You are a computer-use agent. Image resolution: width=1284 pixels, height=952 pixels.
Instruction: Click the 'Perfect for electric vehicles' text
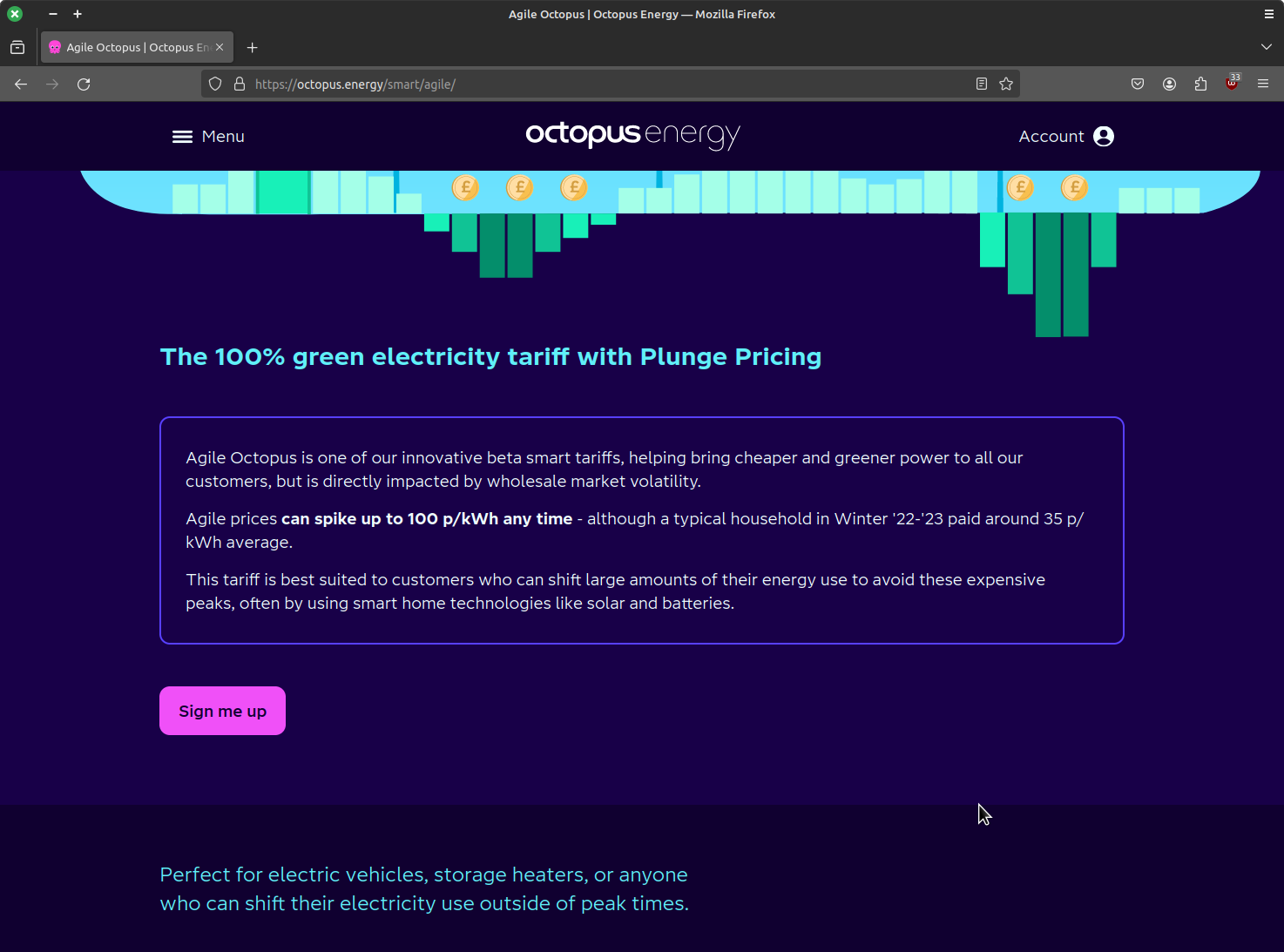click(x=424, y=889)
